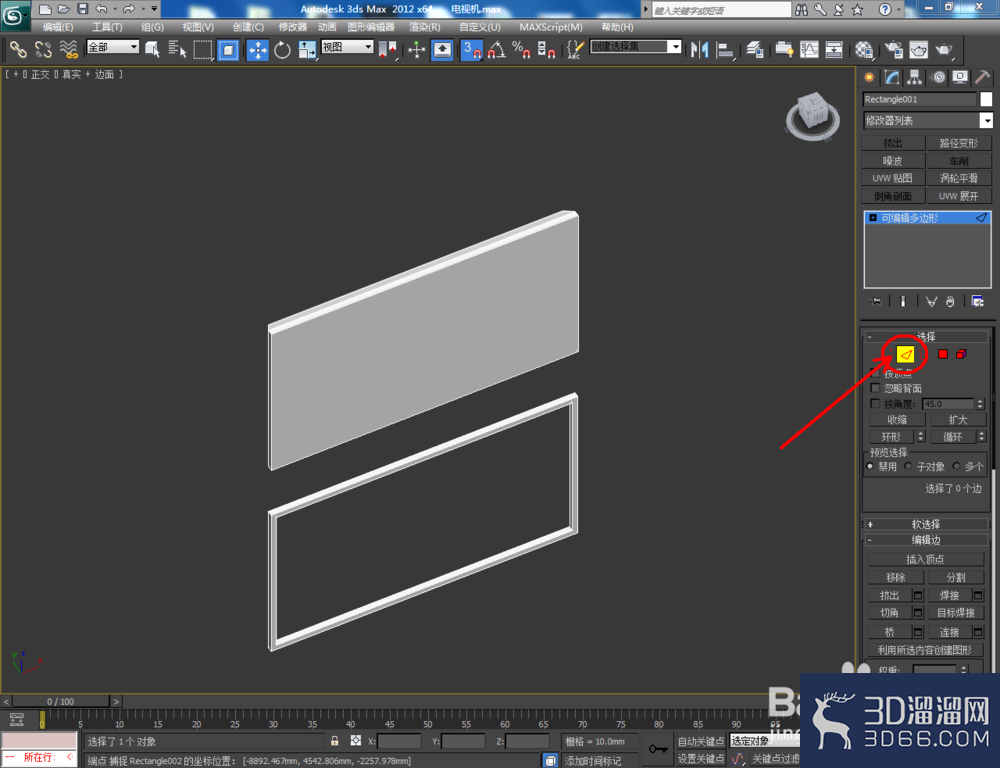Select the 禁用 preview radio button
The width and height of the screenshot is (1000, 768).
pyautogui.click(x=870, y=466)
